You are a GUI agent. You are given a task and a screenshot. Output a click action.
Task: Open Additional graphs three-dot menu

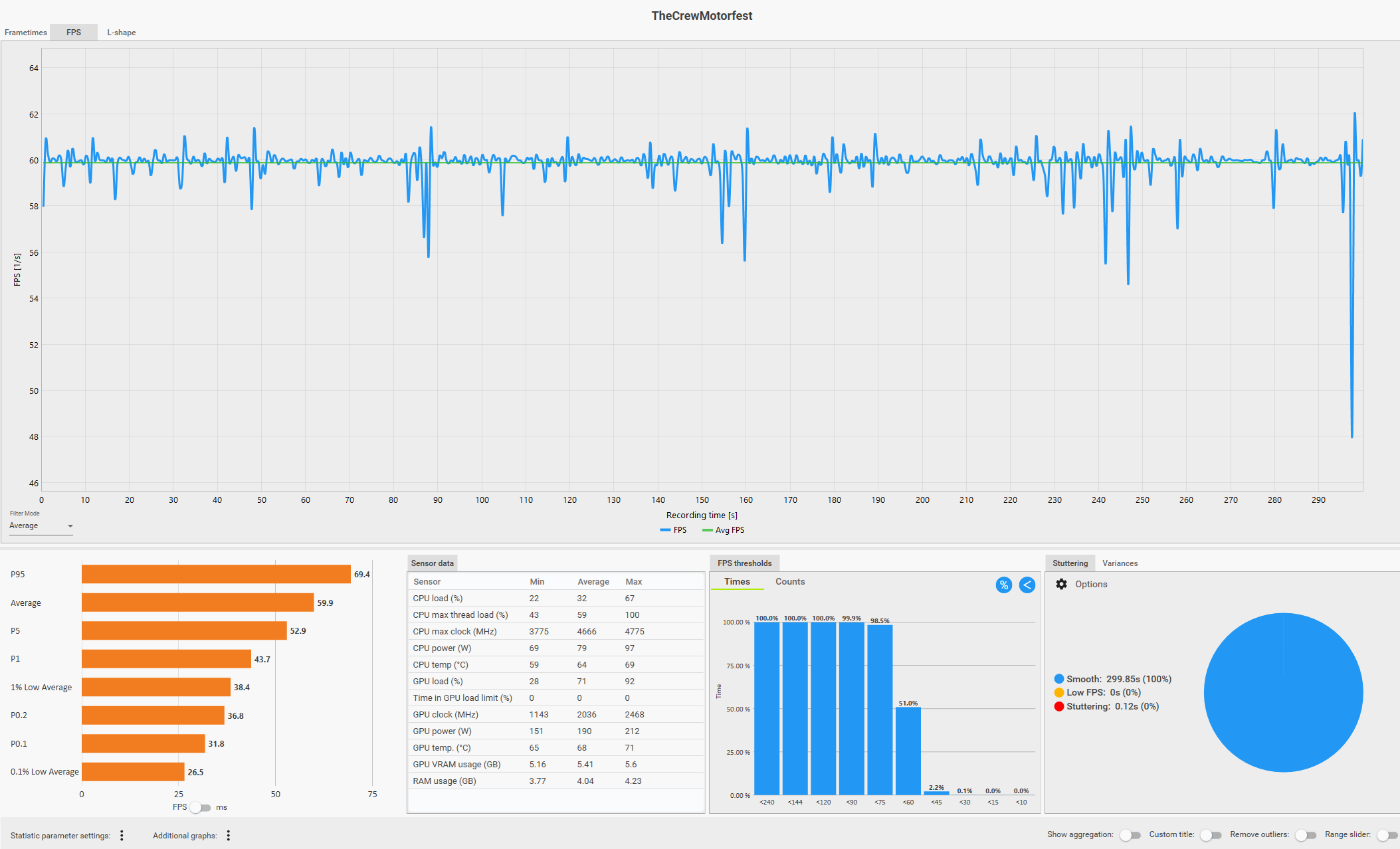[228, 835]
